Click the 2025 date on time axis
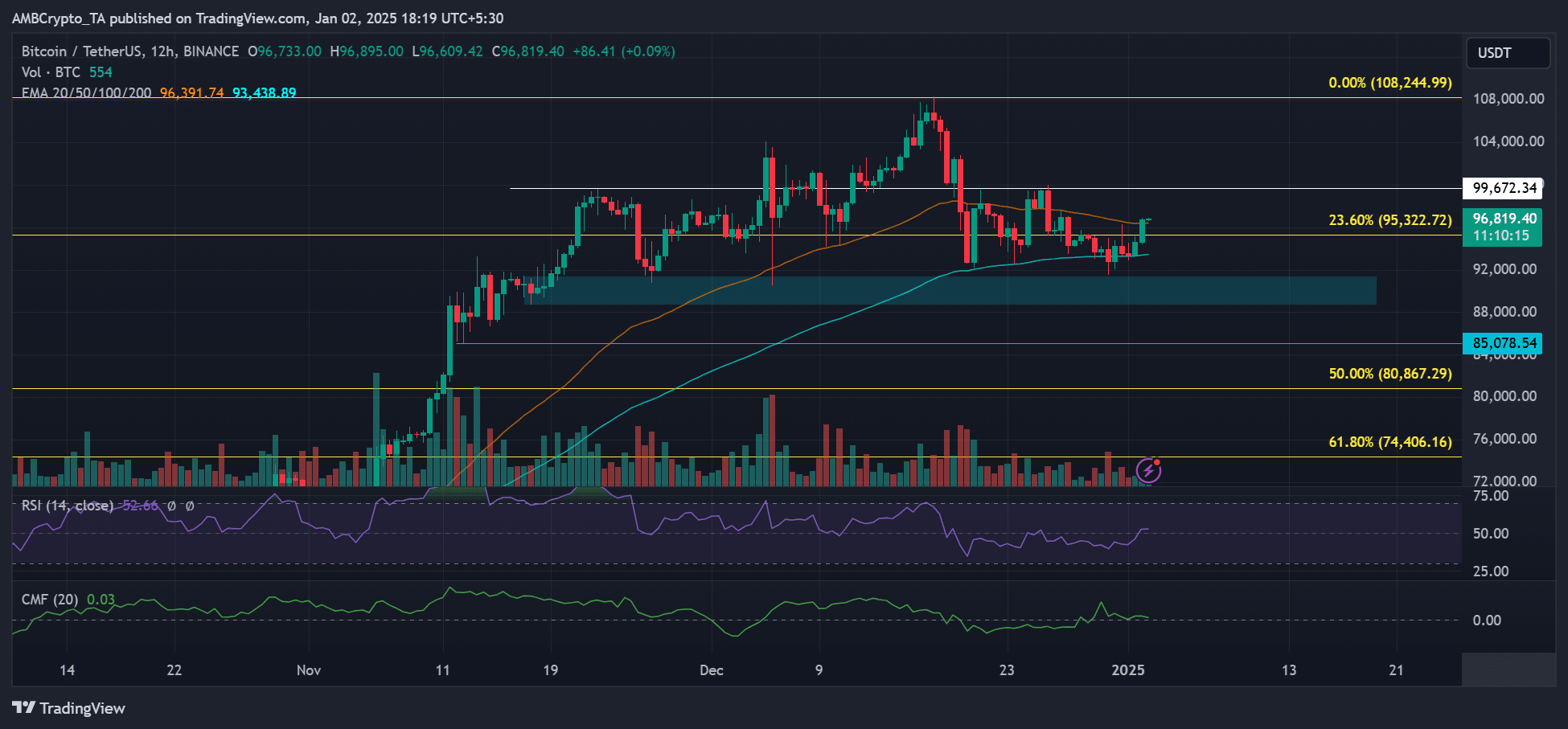This screenshot has height=729, width=1568. pyautogui.click(x=1128, y=670)
